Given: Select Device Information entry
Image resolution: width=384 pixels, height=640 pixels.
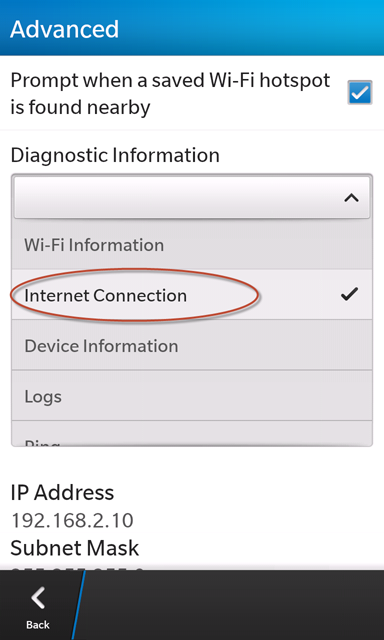Looking at the screenshot, I should (x=192, y=345).
